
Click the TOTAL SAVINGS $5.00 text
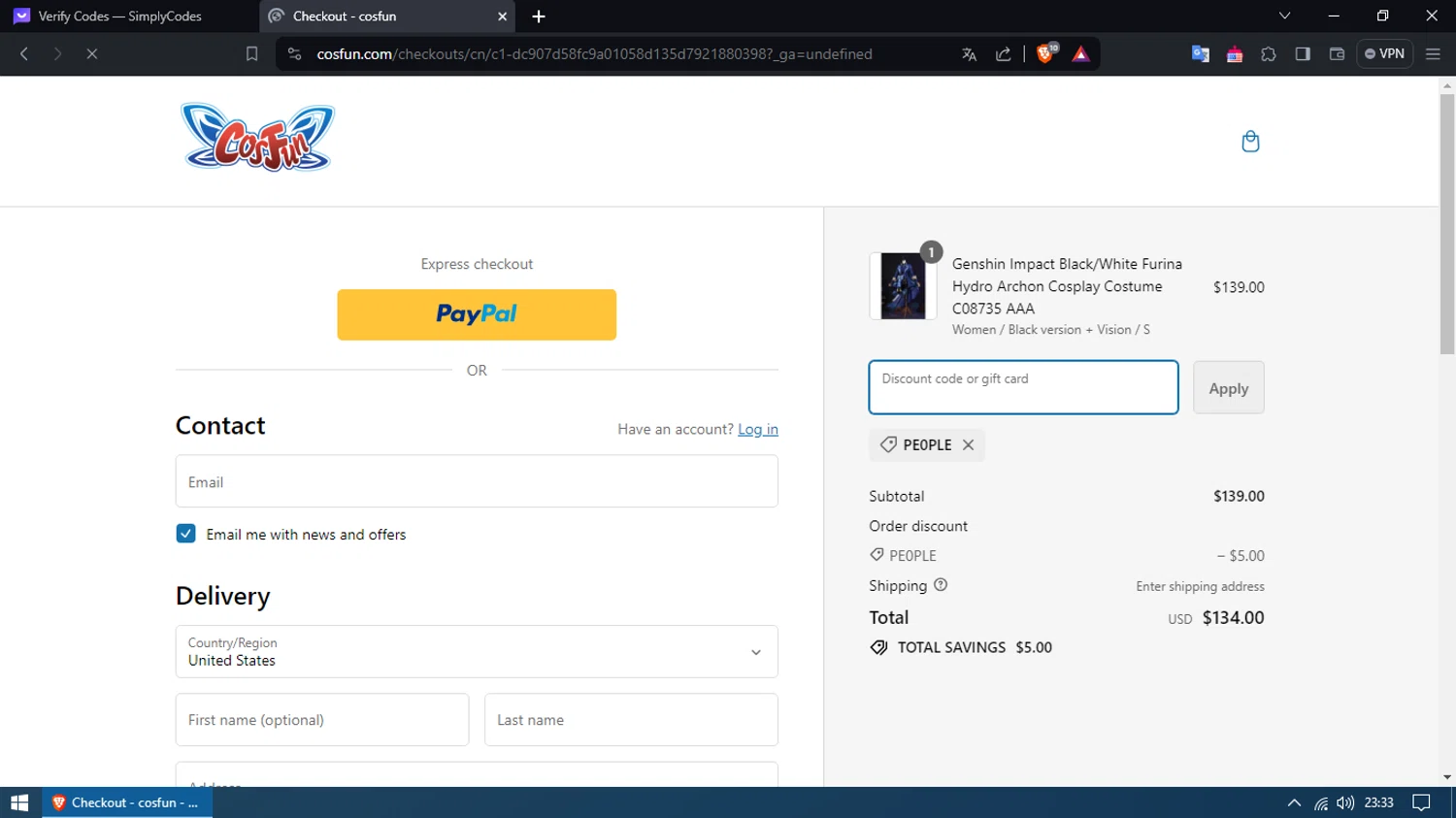coord(975,647)
